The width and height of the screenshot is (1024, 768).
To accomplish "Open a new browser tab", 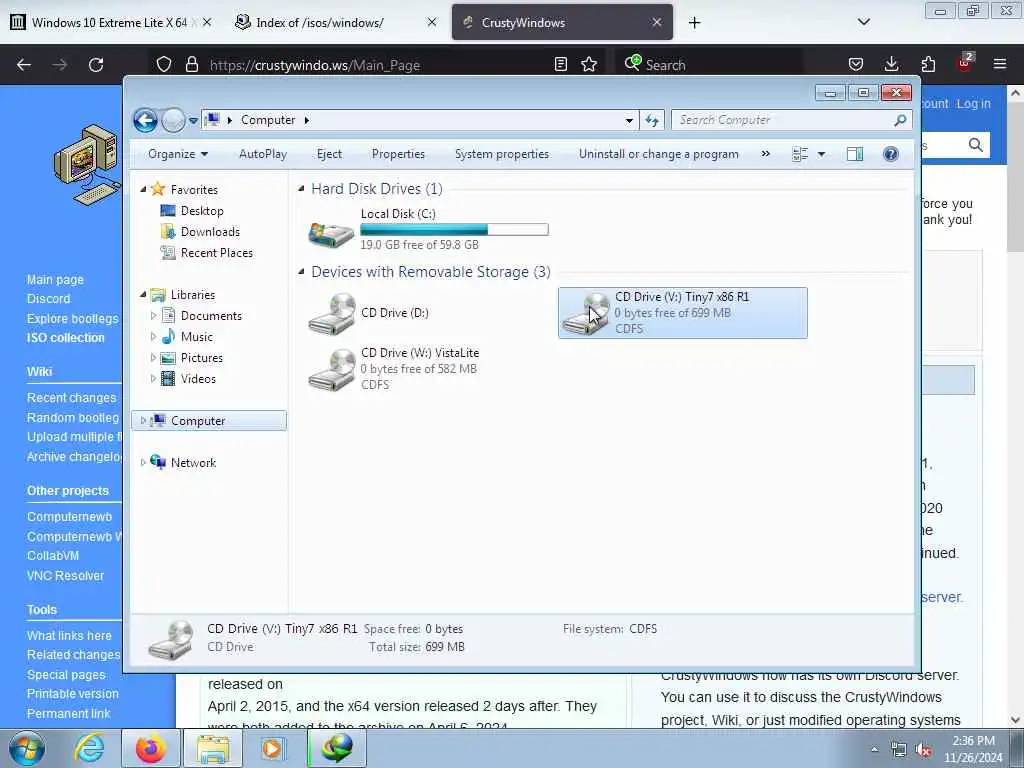I will (x=694, y=23).
